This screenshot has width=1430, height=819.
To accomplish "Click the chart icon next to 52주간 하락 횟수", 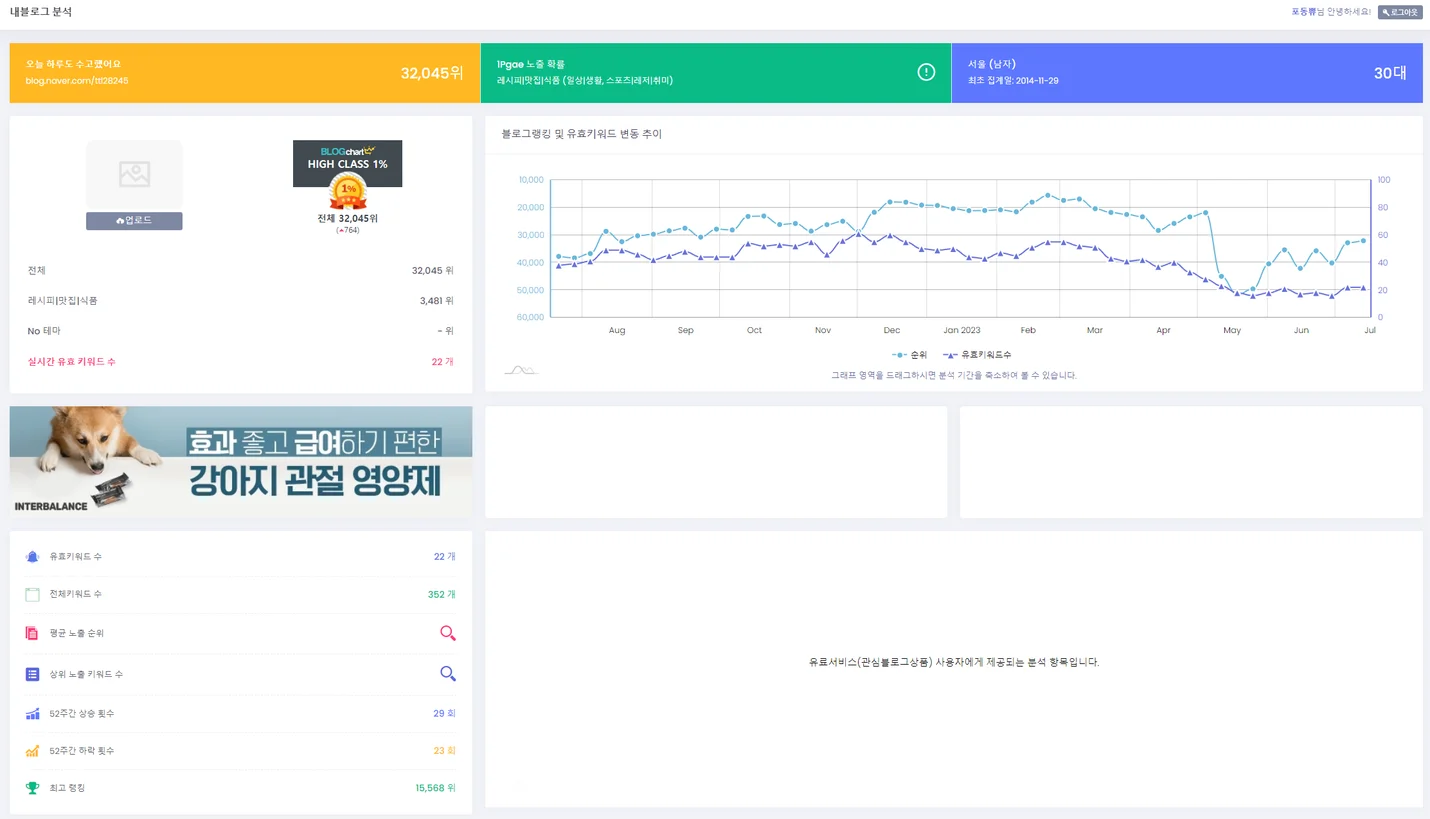I will [x=32, y=750].
